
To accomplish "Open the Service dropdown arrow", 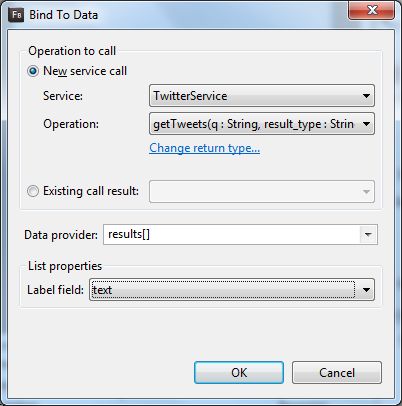I will click(366, 96).
